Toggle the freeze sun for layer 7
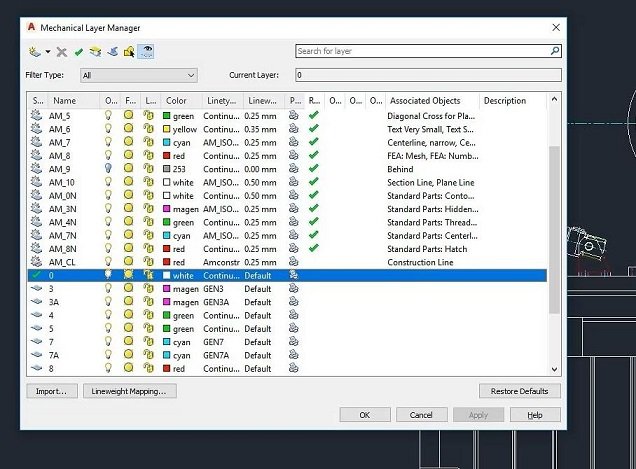The image size is (636, 469). tap(129, 341)
